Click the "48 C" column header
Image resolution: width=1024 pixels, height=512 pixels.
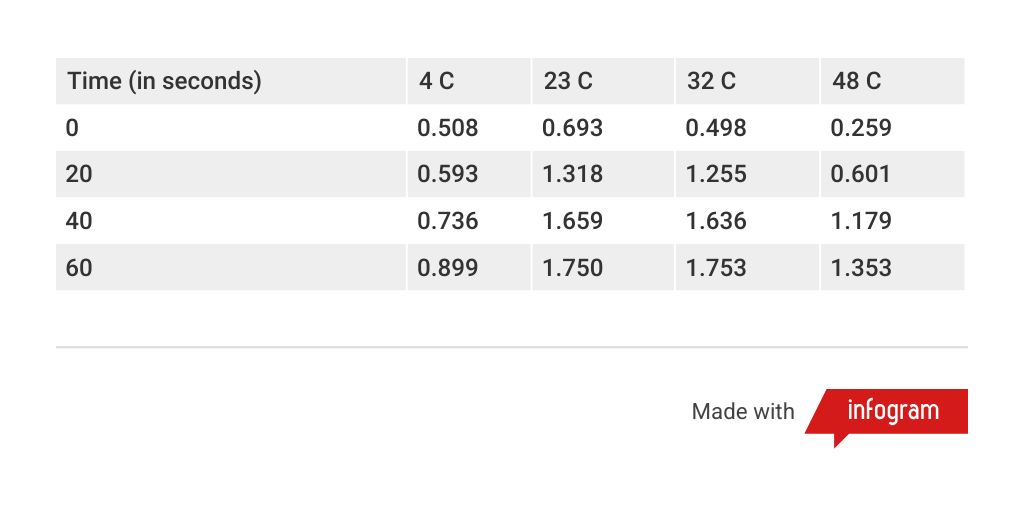[x=856, y=81]
